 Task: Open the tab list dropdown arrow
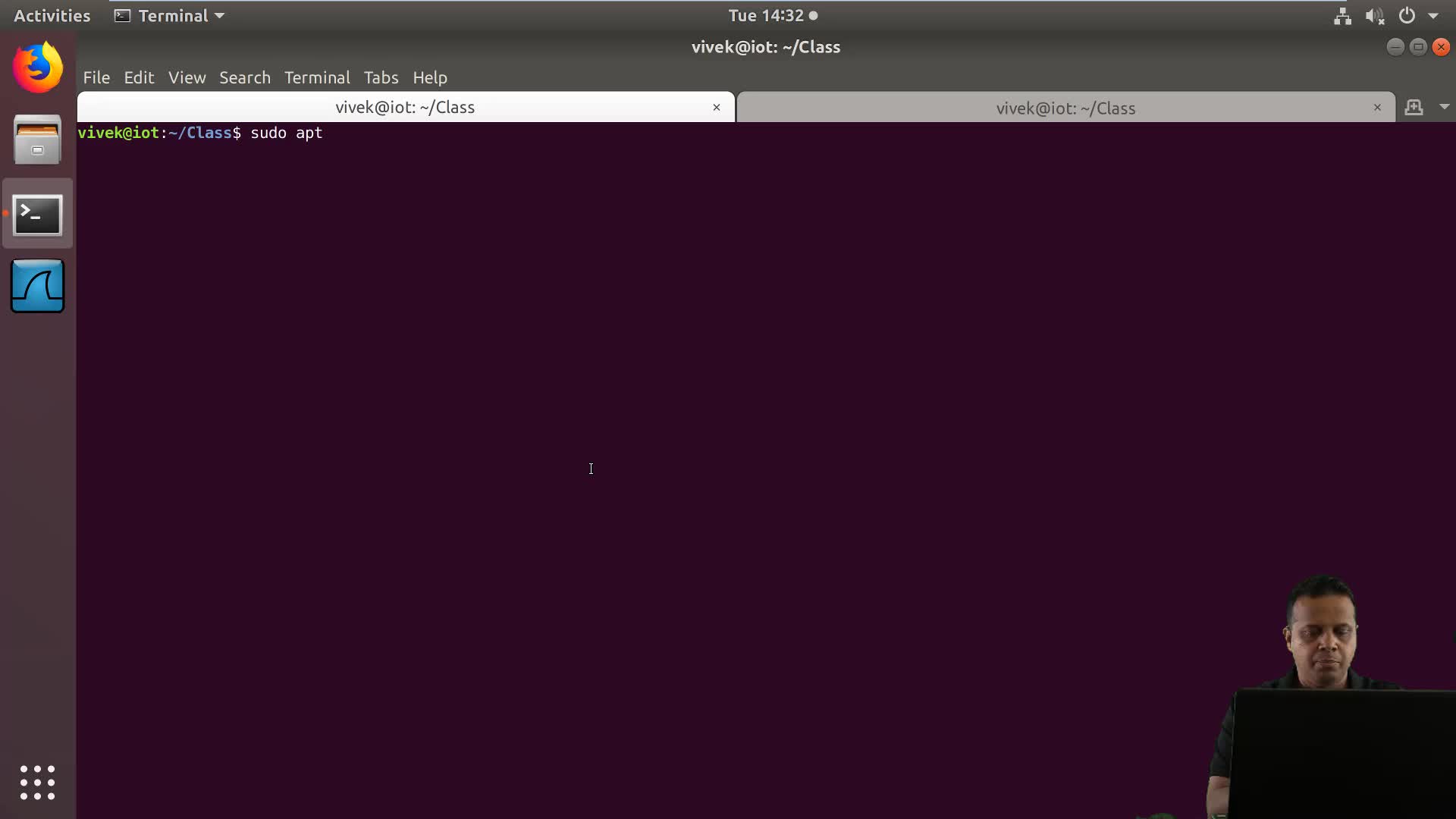[1444, 108]
